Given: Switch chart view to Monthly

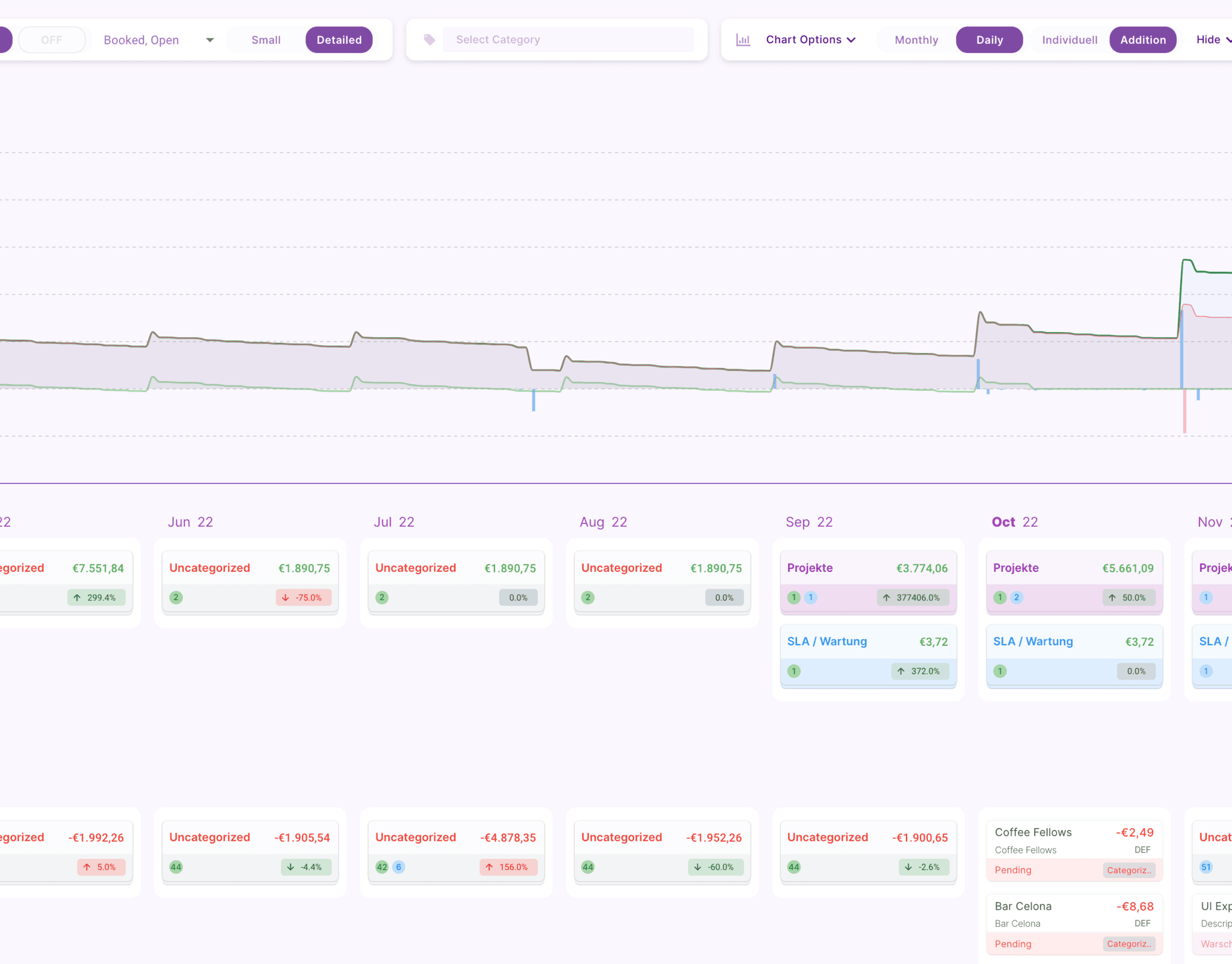Looking at the screenshot, I should (916, 40).
